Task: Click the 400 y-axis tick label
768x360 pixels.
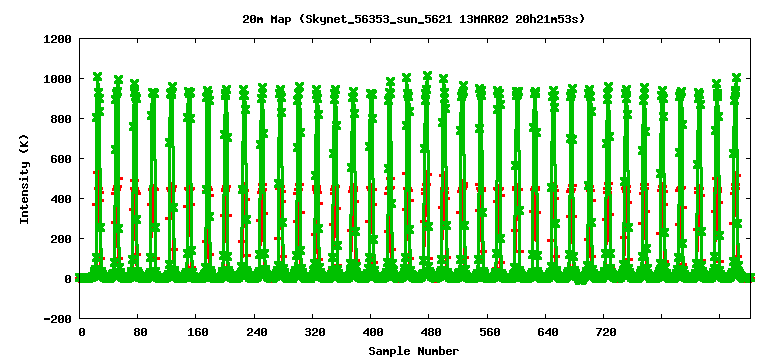Action: point(62,199)
